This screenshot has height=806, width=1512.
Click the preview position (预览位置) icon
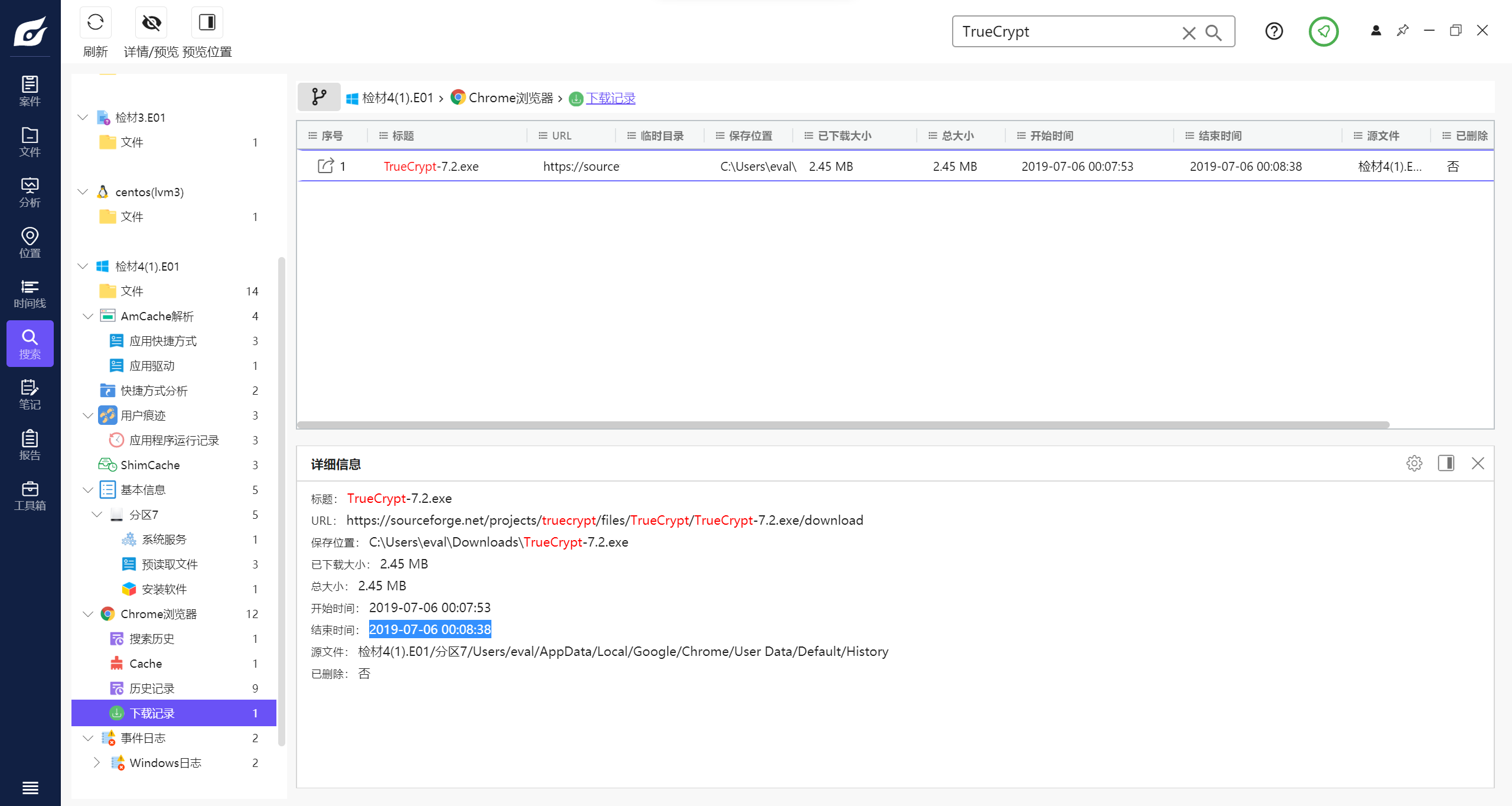click(207, 22)
